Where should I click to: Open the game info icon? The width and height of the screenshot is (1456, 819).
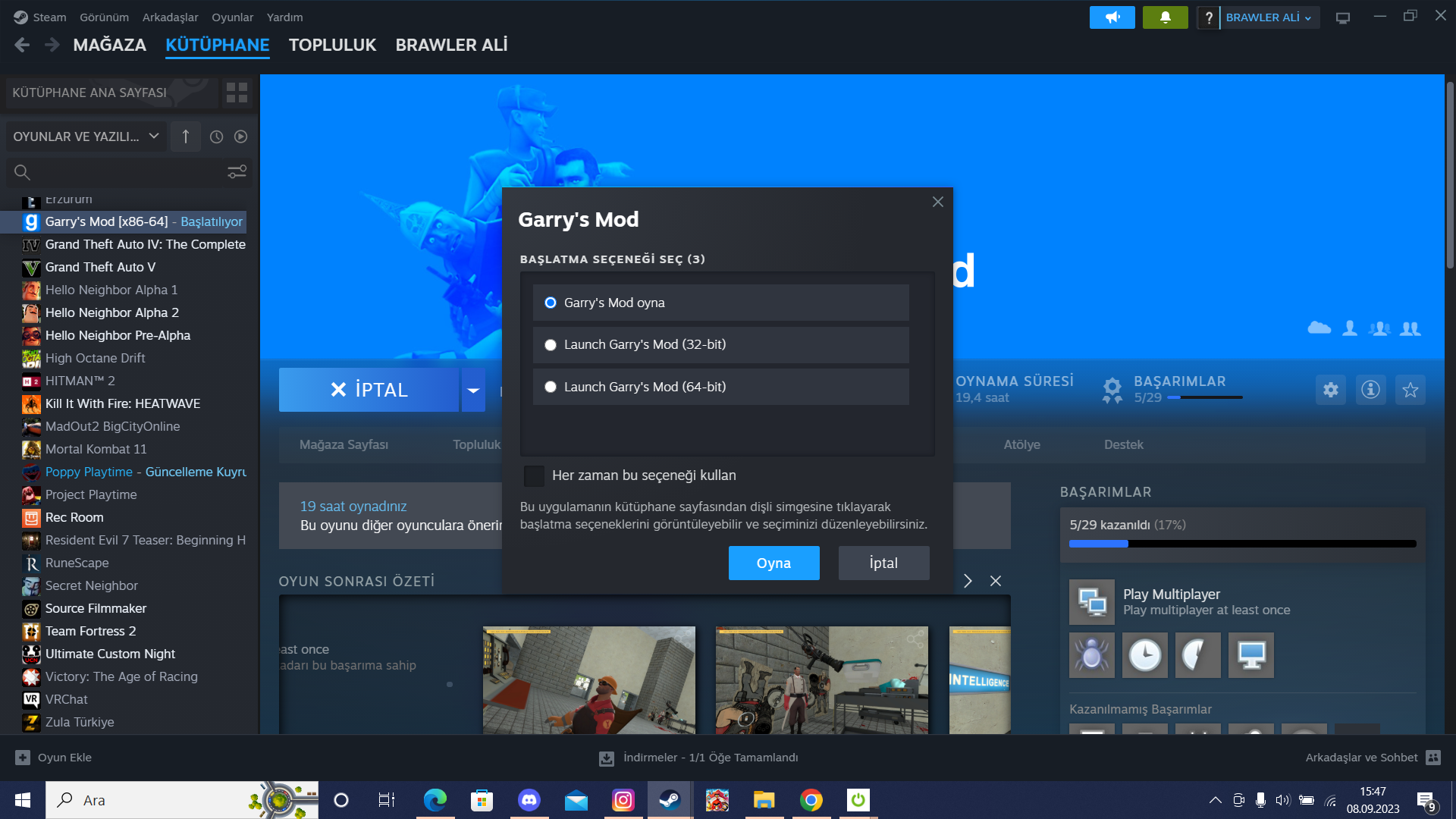(1370, 390)
